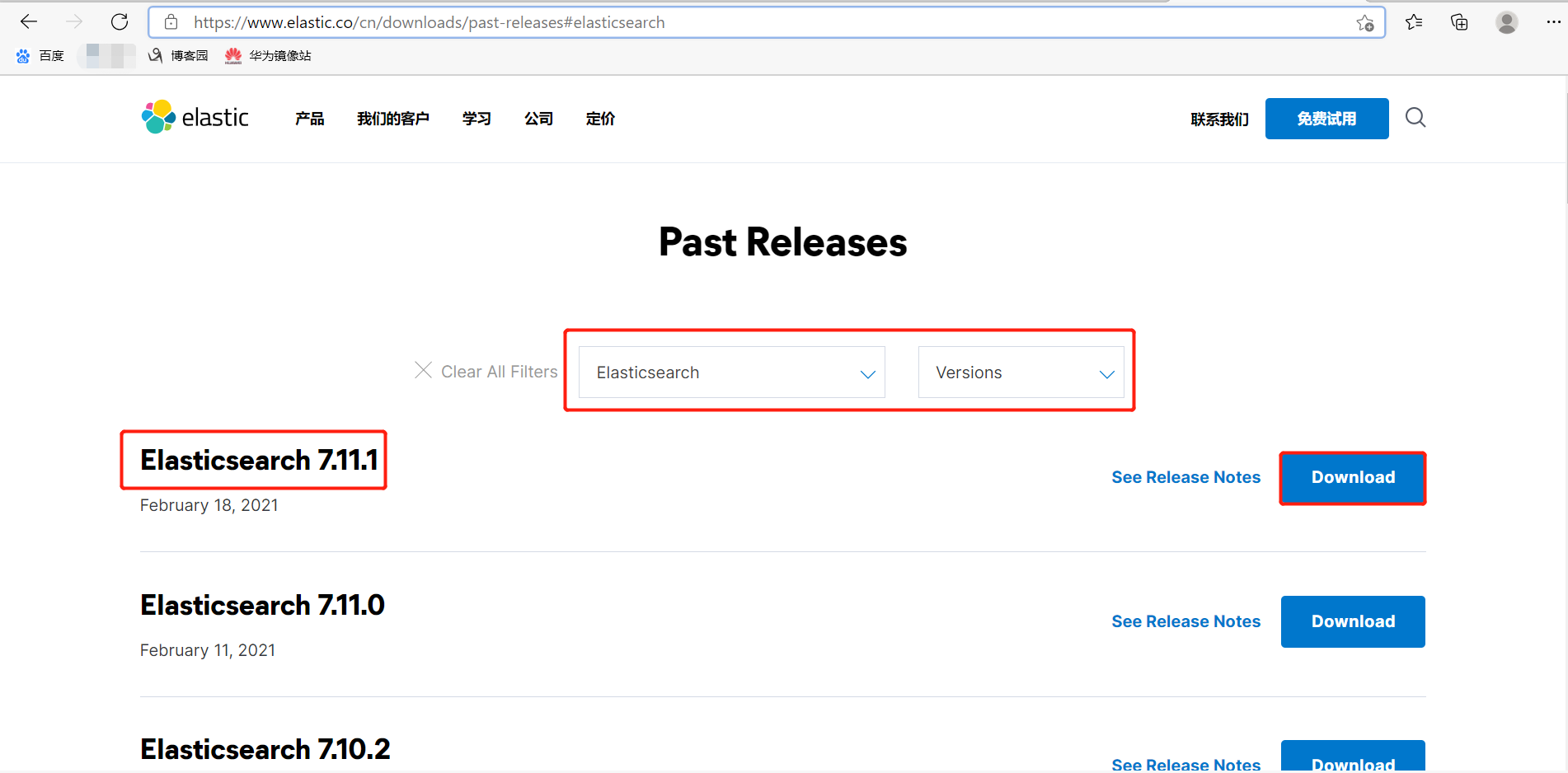Click the 免费试用 button

point(1327,119)
